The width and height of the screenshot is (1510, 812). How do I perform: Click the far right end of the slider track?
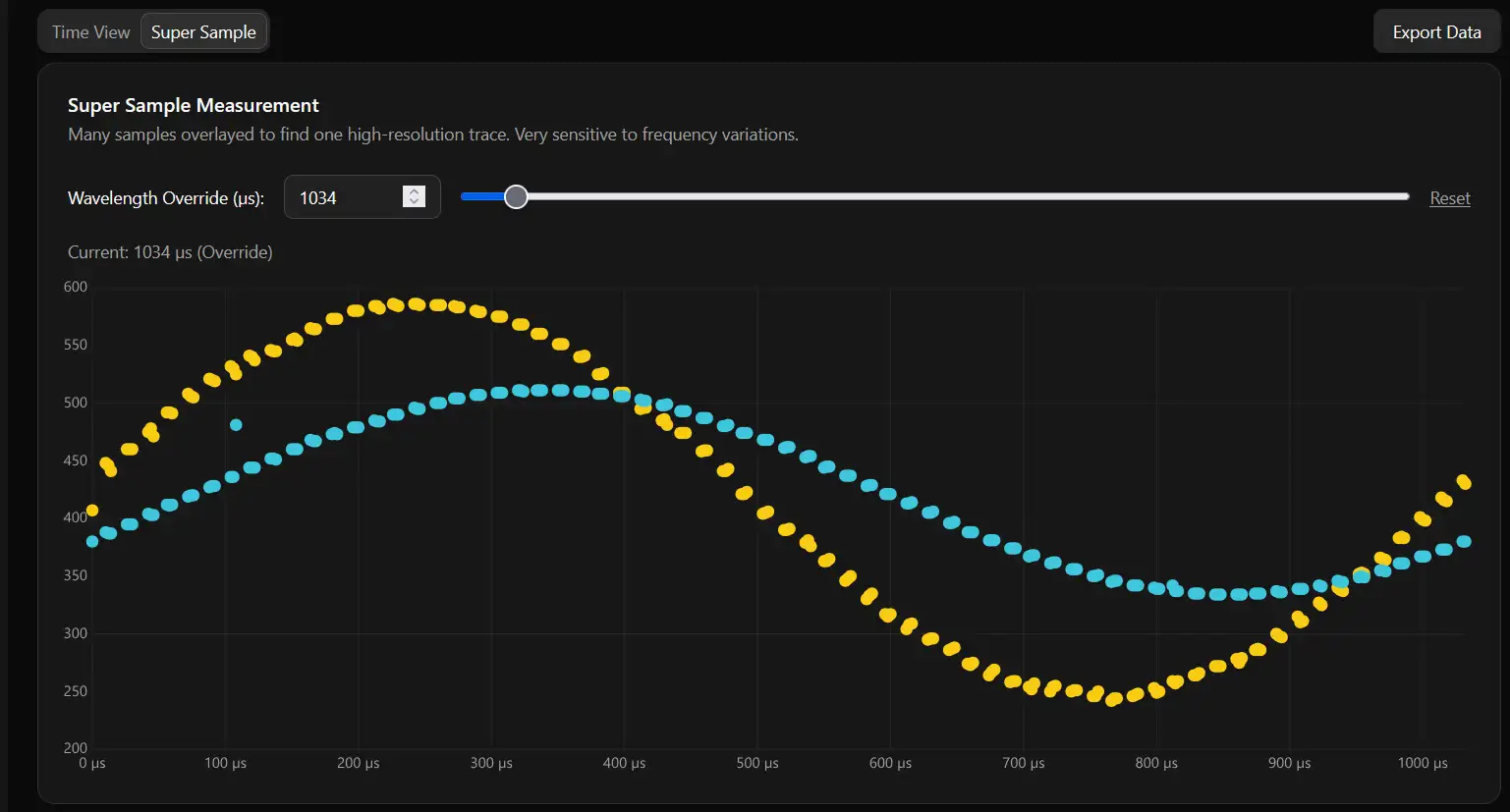click(x=1407, y=197)
